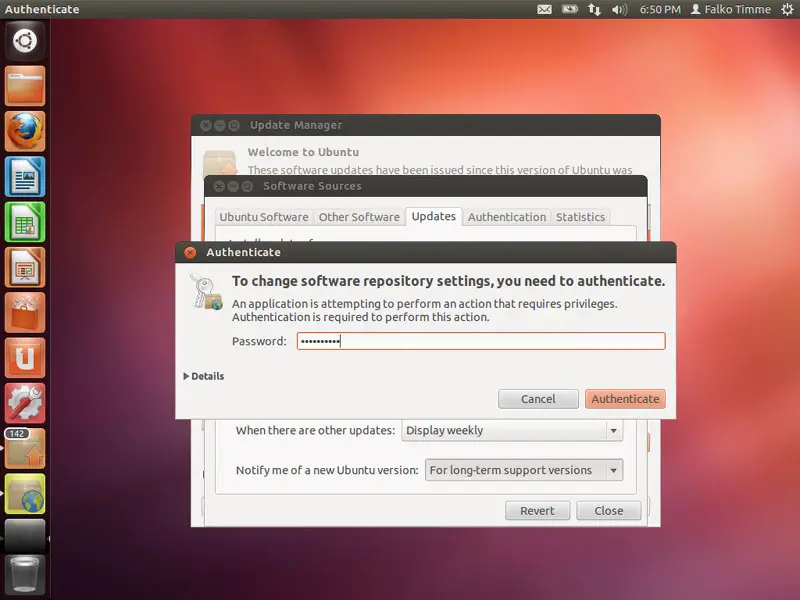This screenshot has height=600, width=800.
Task: Open the Falko Timme user menu
Action: tap(731, 9)
